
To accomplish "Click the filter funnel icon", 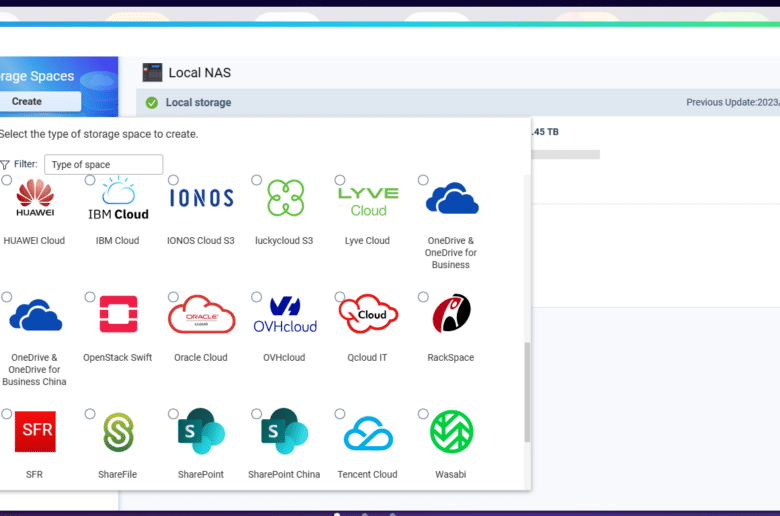I will click(x=5, y=165).
